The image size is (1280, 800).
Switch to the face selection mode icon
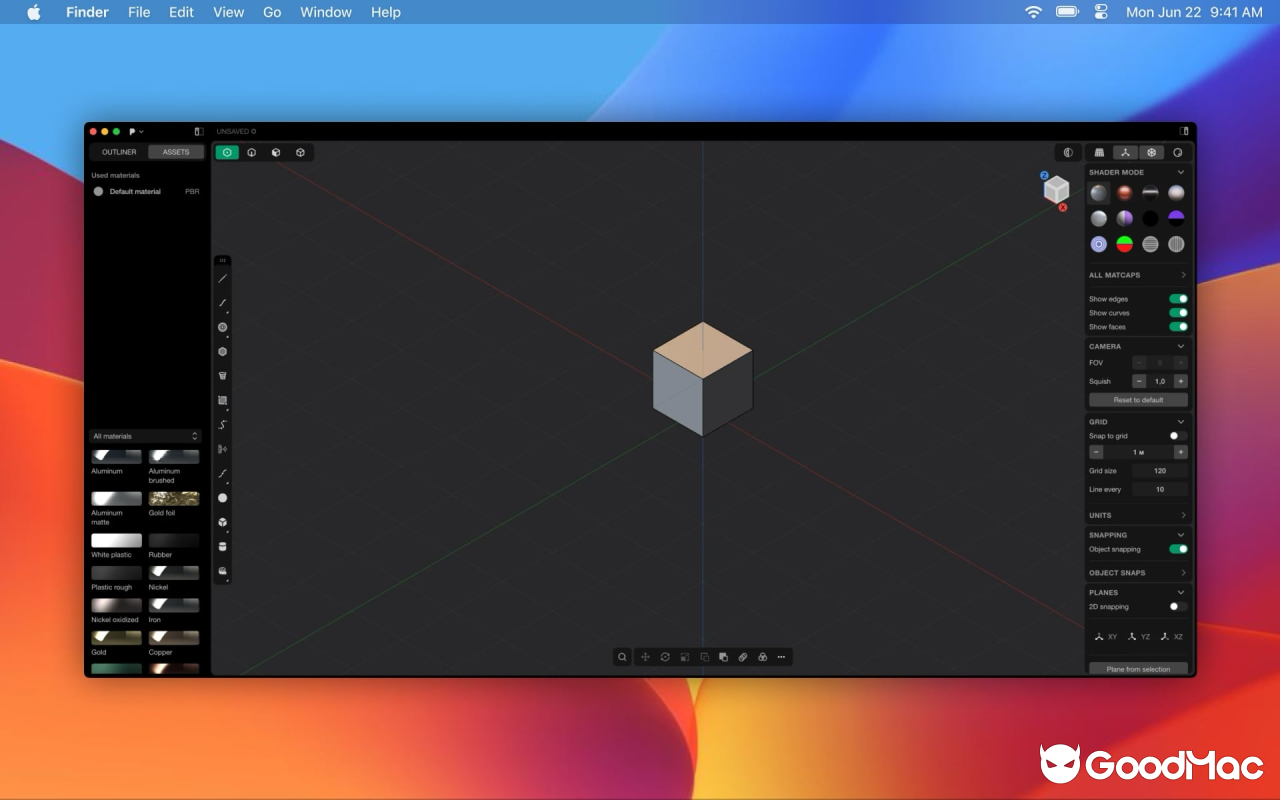pos(276,153)
